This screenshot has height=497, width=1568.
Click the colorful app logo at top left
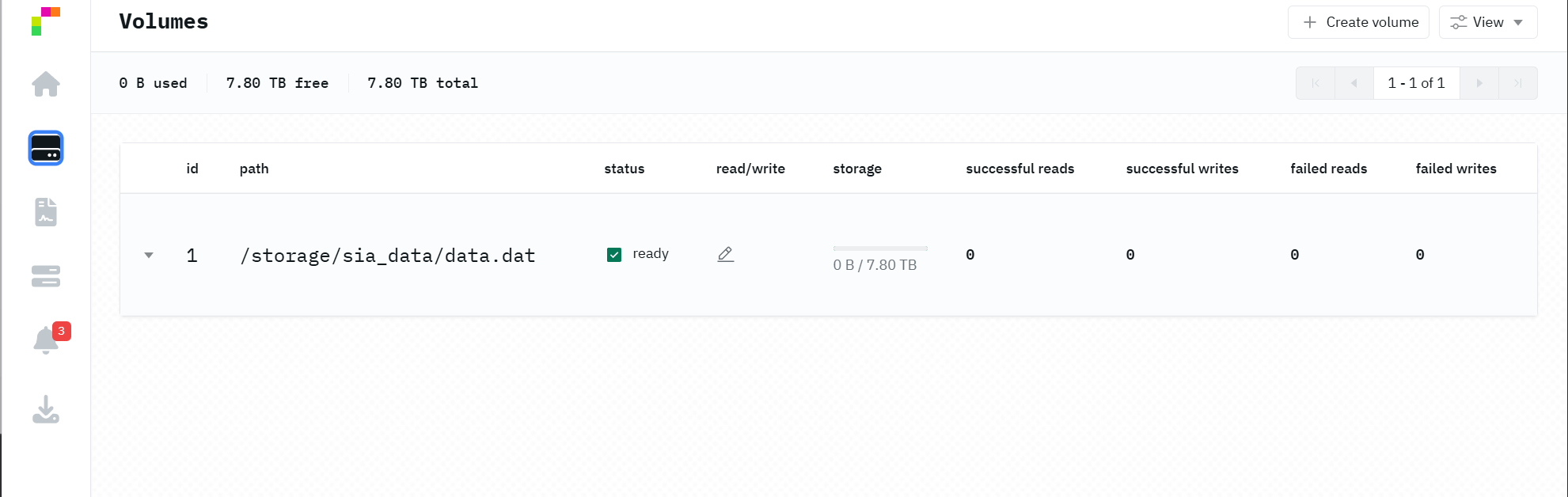[46, 21]
